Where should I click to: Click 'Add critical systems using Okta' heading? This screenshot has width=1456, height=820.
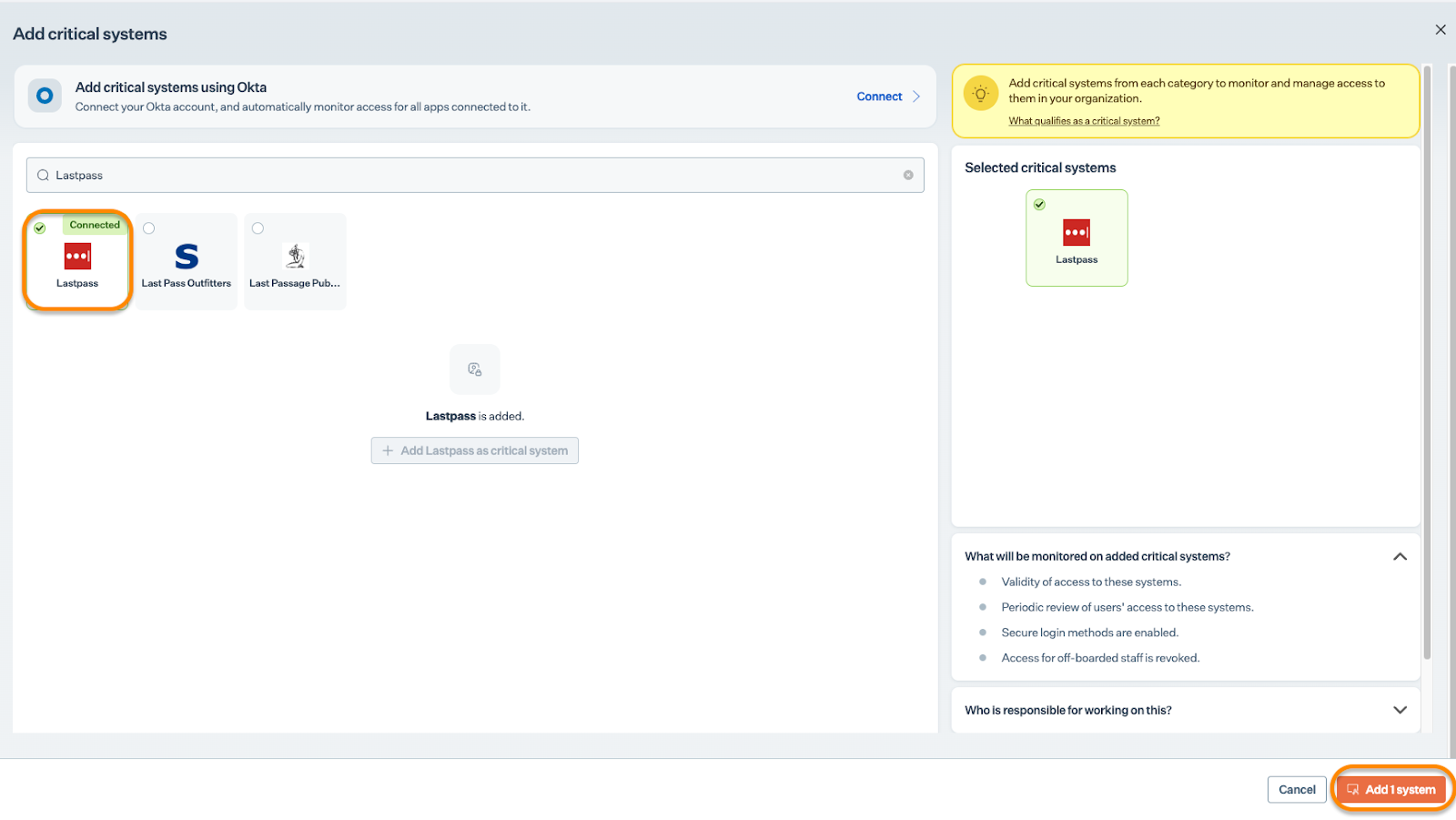pos(171,87)
